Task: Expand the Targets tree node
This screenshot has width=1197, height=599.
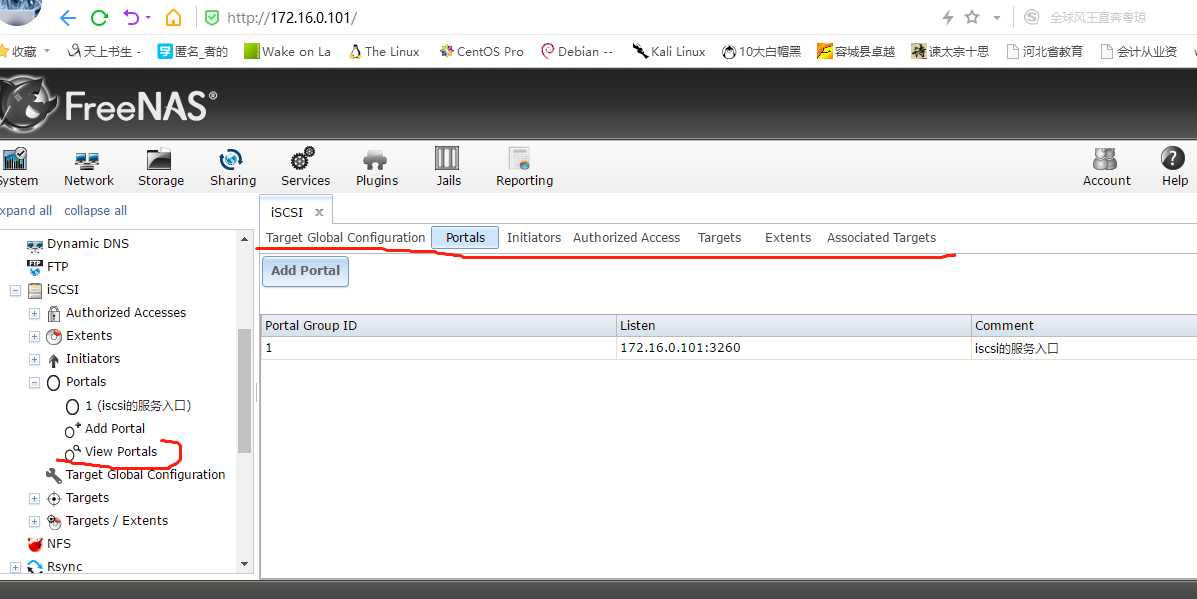Action: tap(34, 499)
